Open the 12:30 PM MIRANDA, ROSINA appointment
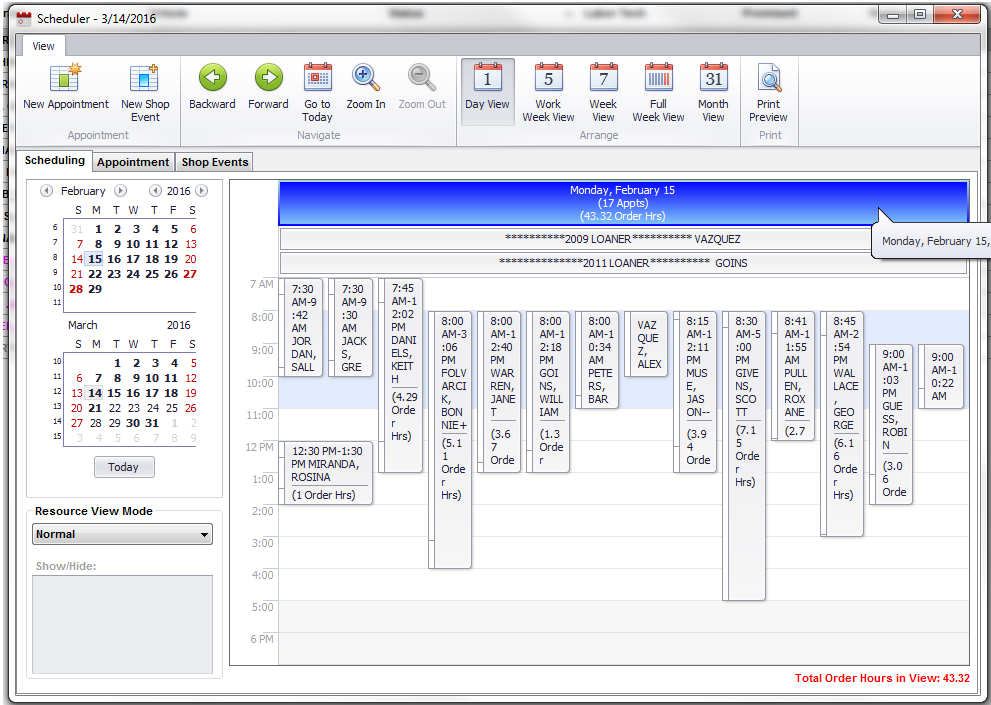The image size is (991, 705). pos(326,473)
